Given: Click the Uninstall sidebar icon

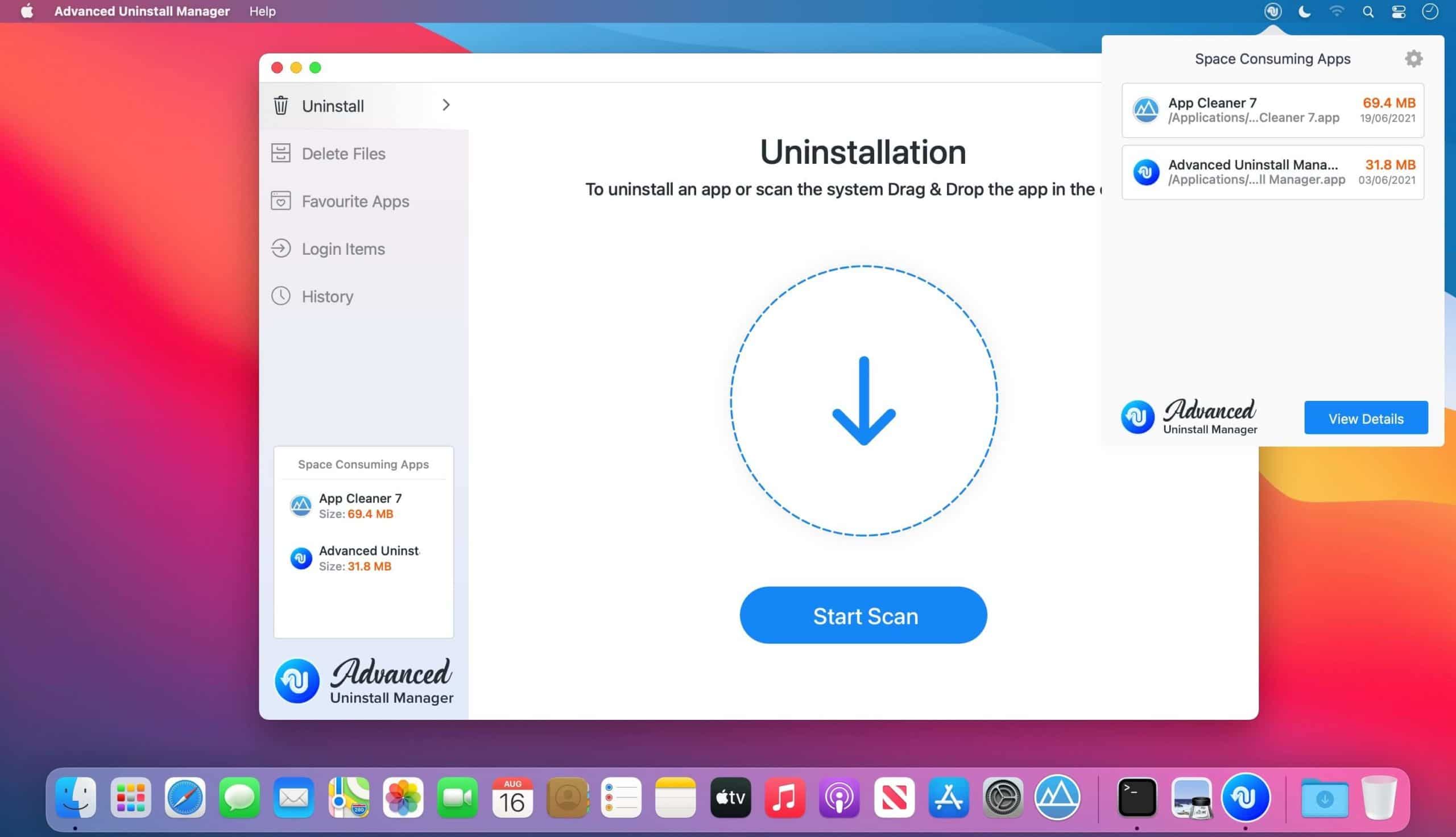Looking at the screenshot, I should coord(282,105).
